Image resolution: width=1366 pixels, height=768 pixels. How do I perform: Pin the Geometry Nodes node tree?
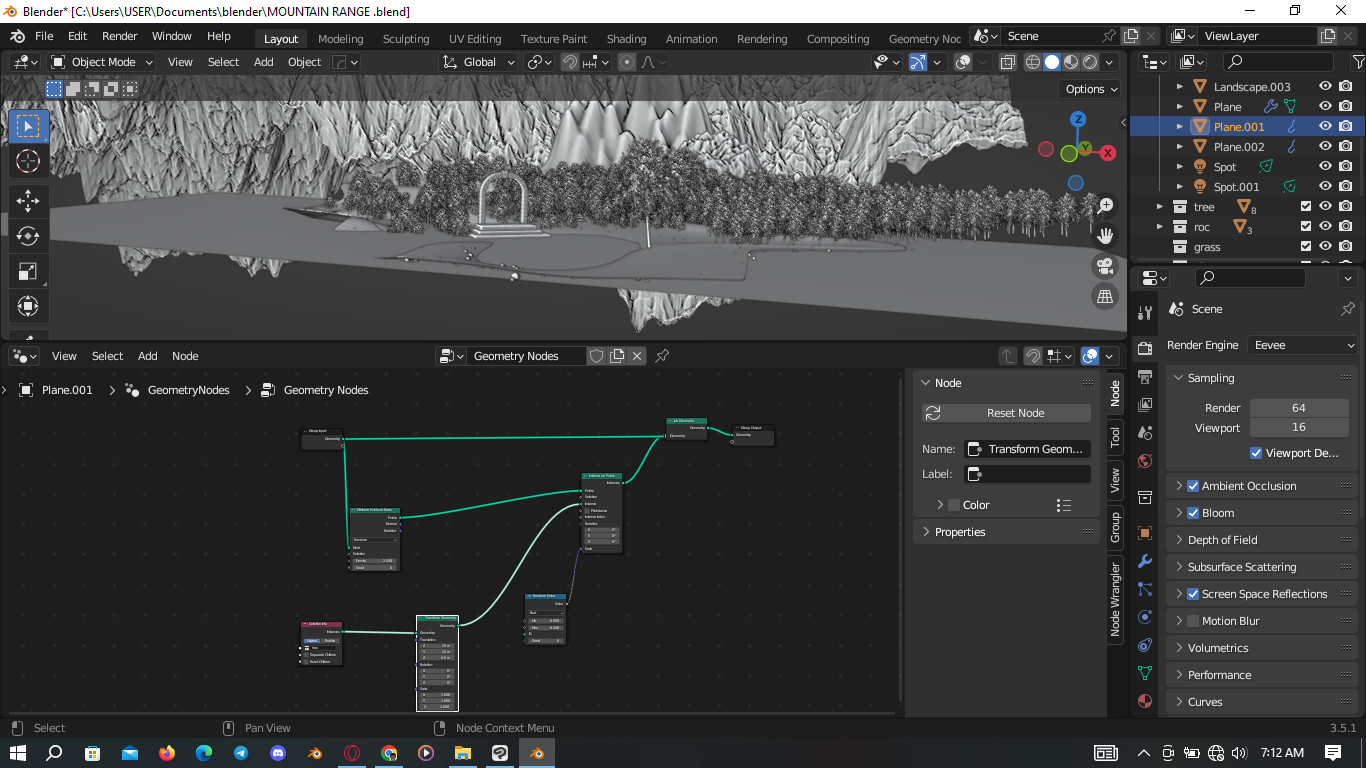pyautogui.click(x=661, y=356)
